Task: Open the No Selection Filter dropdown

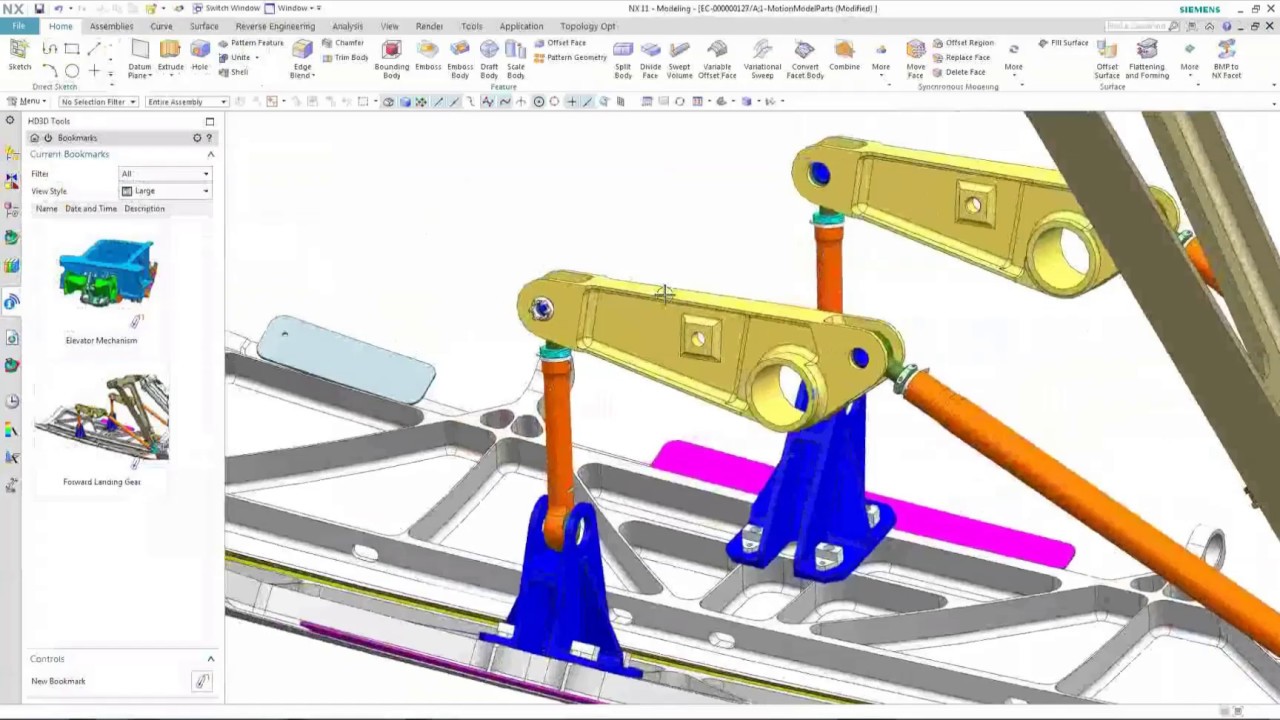Action: pos(98,102)
